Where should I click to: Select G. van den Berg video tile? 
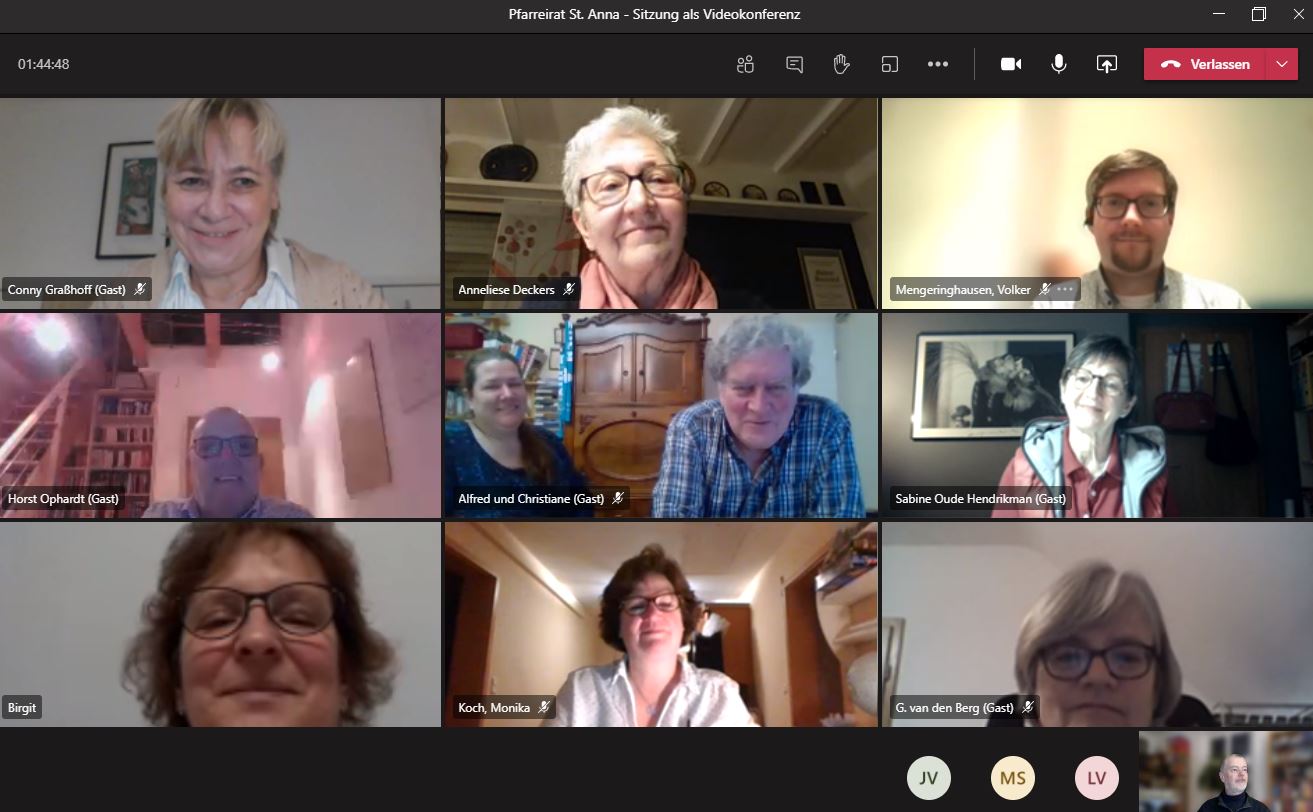1097,624
